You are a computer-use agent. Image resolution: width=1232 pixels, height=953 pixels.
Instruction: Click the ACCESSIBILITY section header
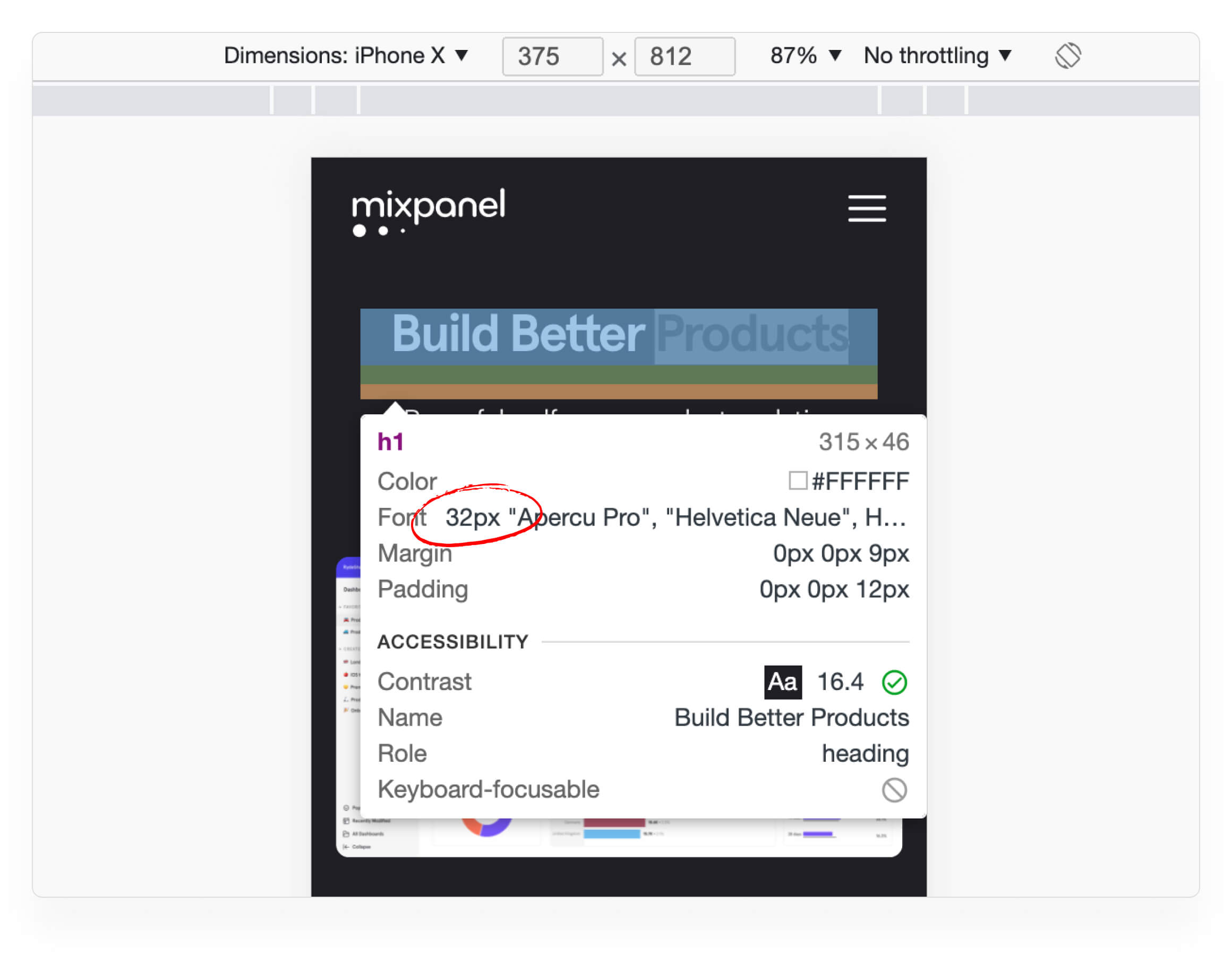coord(452,642)
